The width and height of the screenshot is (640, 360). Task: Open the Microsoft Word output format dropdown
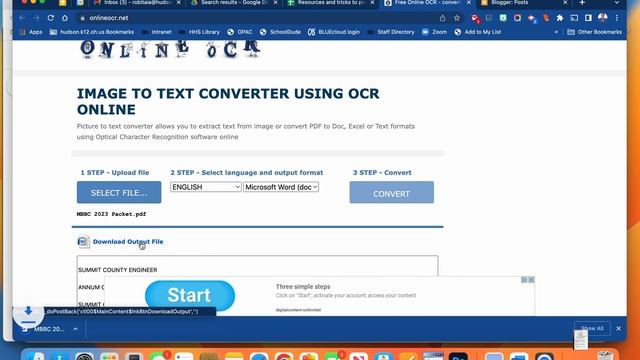281,187
